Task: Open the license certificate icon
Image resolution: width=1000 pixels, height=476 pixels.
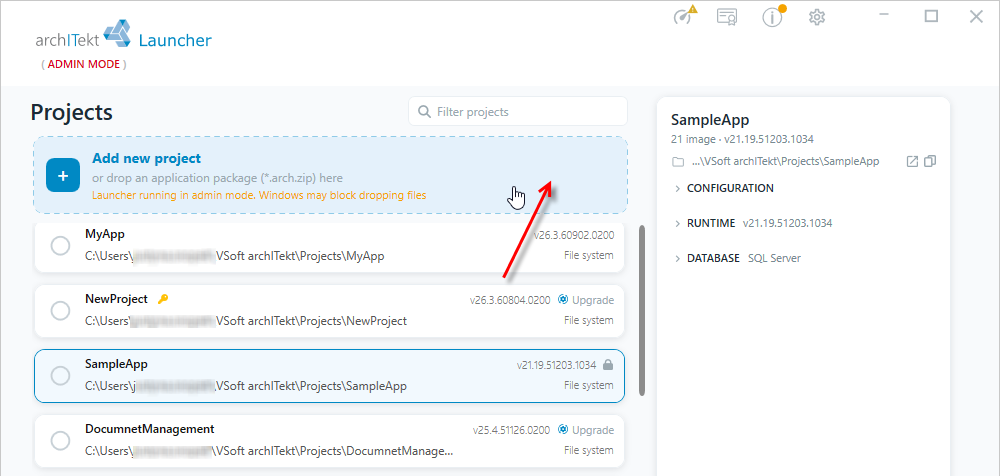Action: pyautogui.click(x=727, y=17)
